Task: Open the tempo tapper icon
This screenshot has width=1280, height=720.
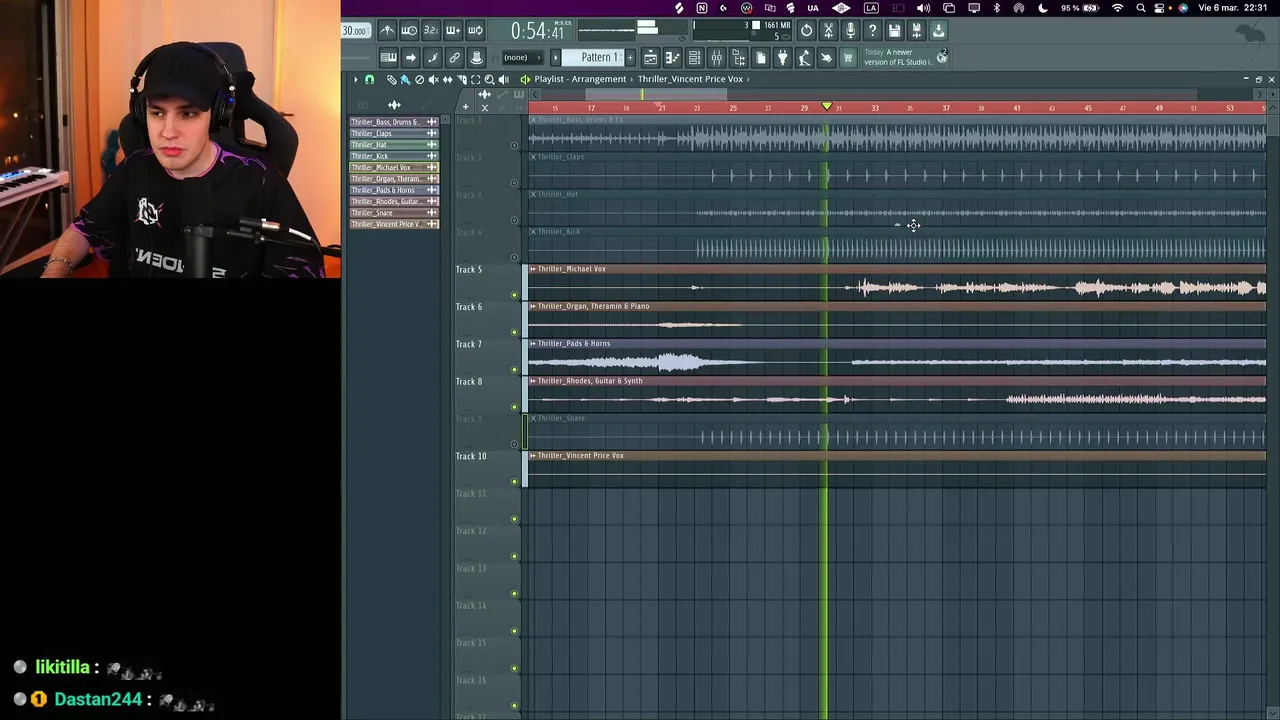Action: click(804, 57)
